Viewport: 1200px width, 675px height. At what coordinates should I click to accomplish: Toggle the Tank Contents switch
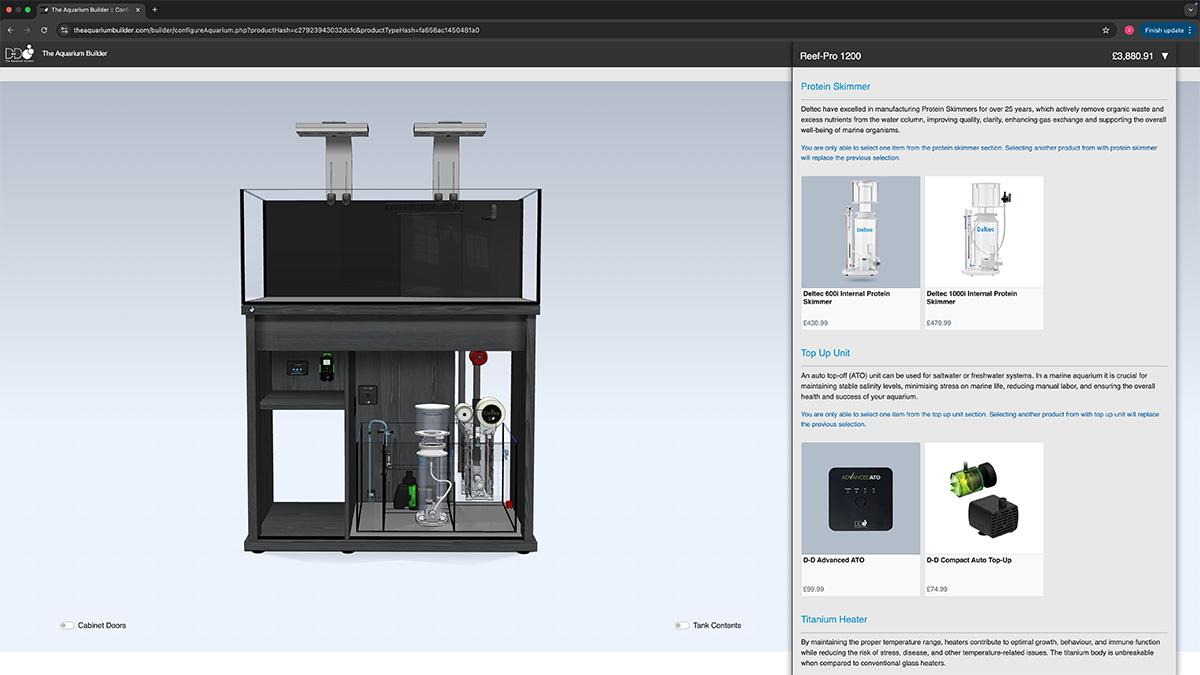click(x=682, y=625)
